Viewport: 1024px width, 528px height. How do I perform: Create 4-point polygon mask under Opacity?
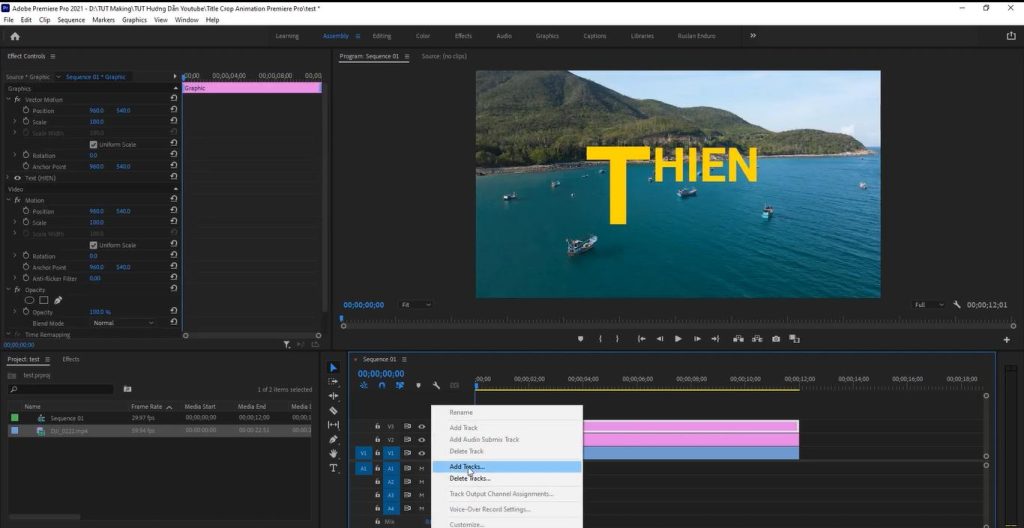44,300
